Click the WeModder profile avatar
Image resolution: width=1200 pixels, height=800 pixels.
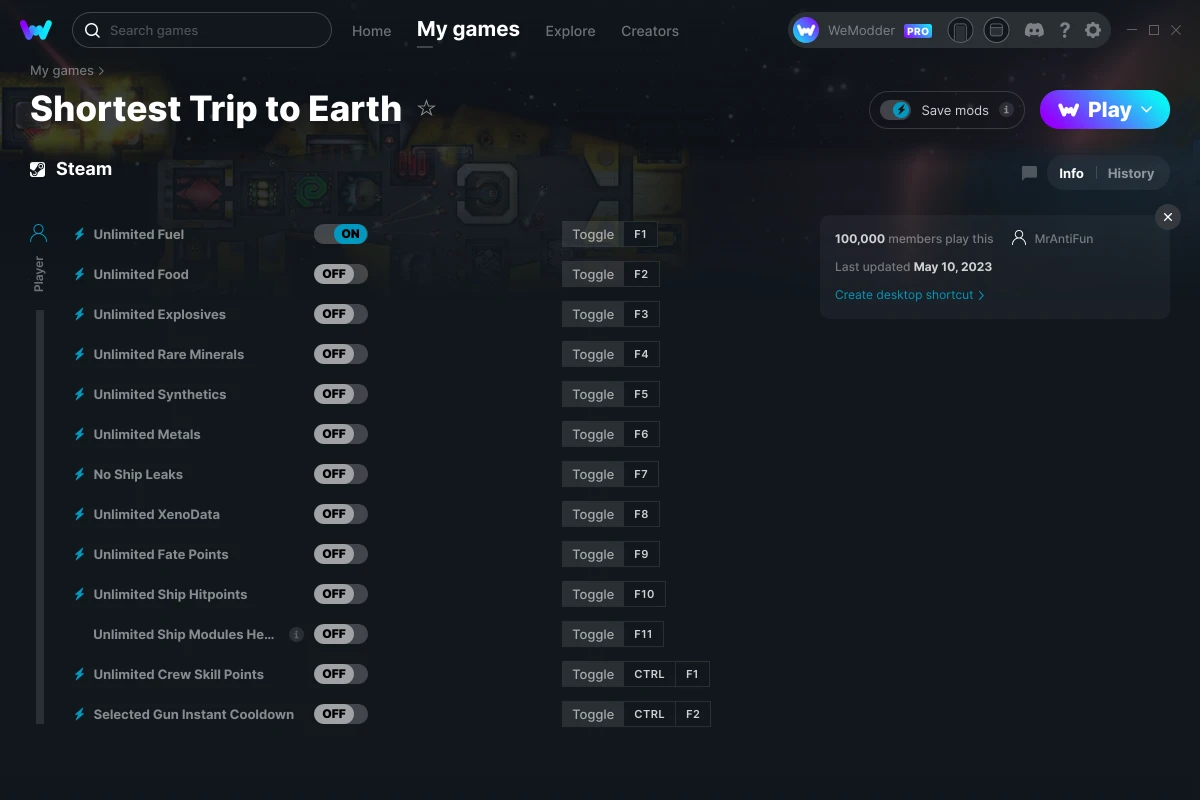[806, 30]
